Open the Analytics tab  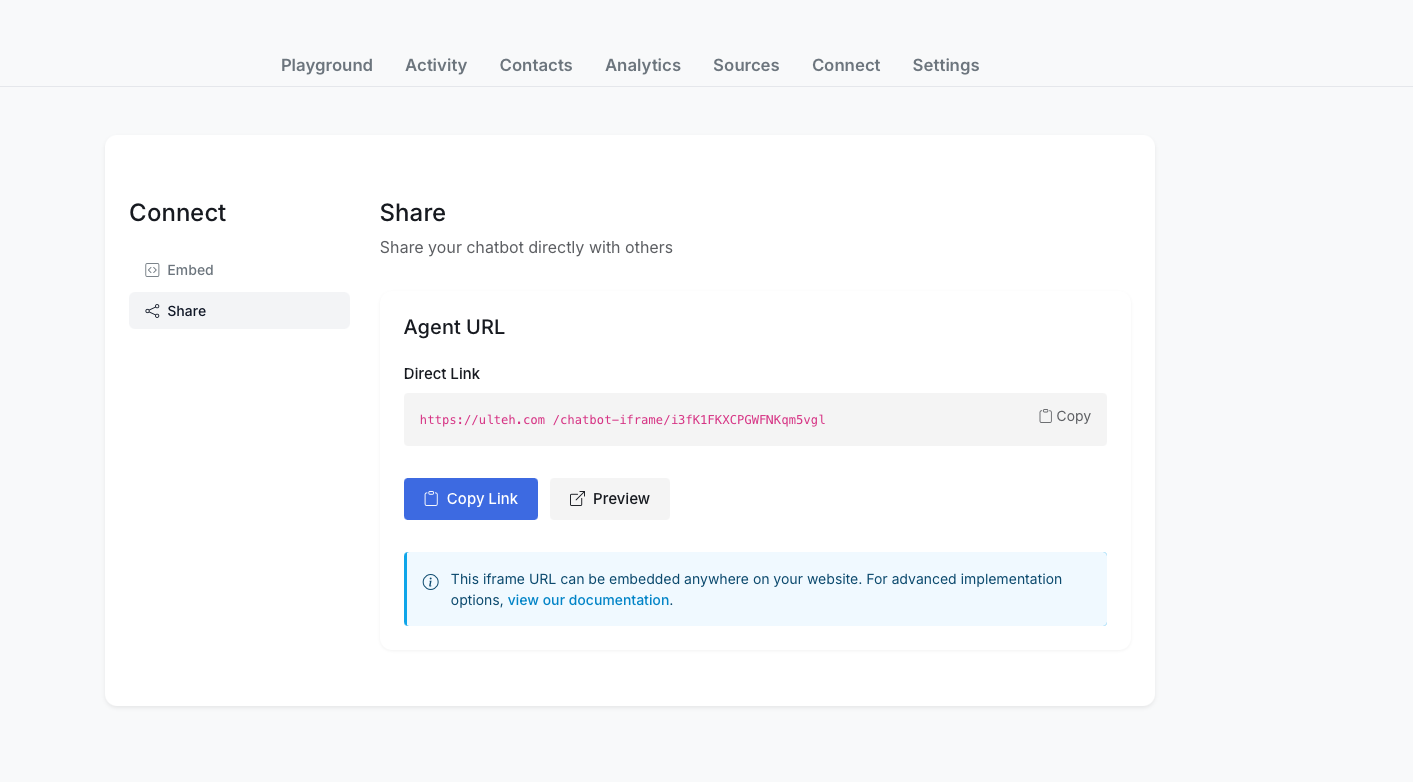tap(643, 65)
